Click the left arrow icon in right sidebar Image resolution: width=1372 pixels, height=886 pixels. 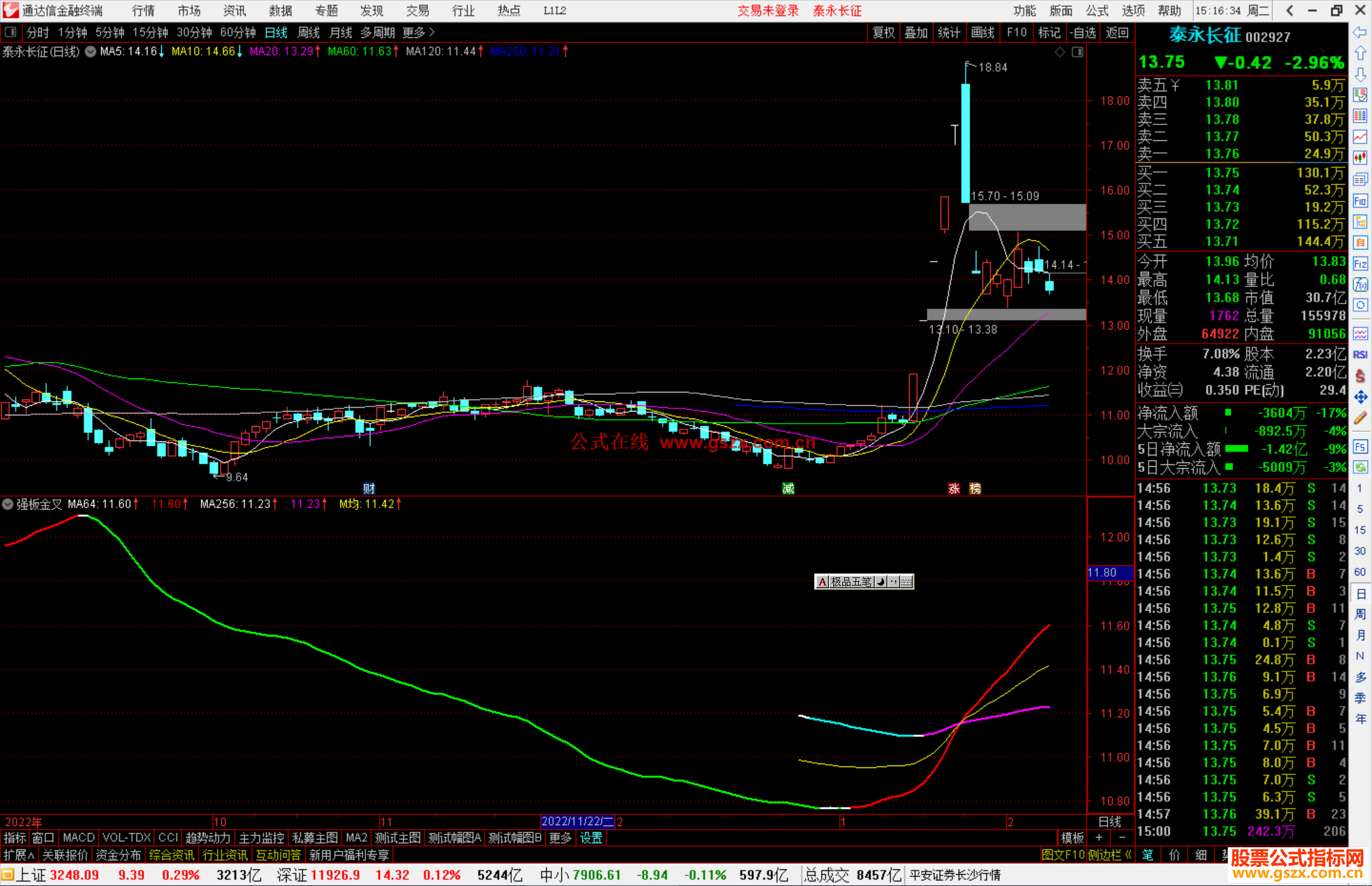(x=1360, y=32)
